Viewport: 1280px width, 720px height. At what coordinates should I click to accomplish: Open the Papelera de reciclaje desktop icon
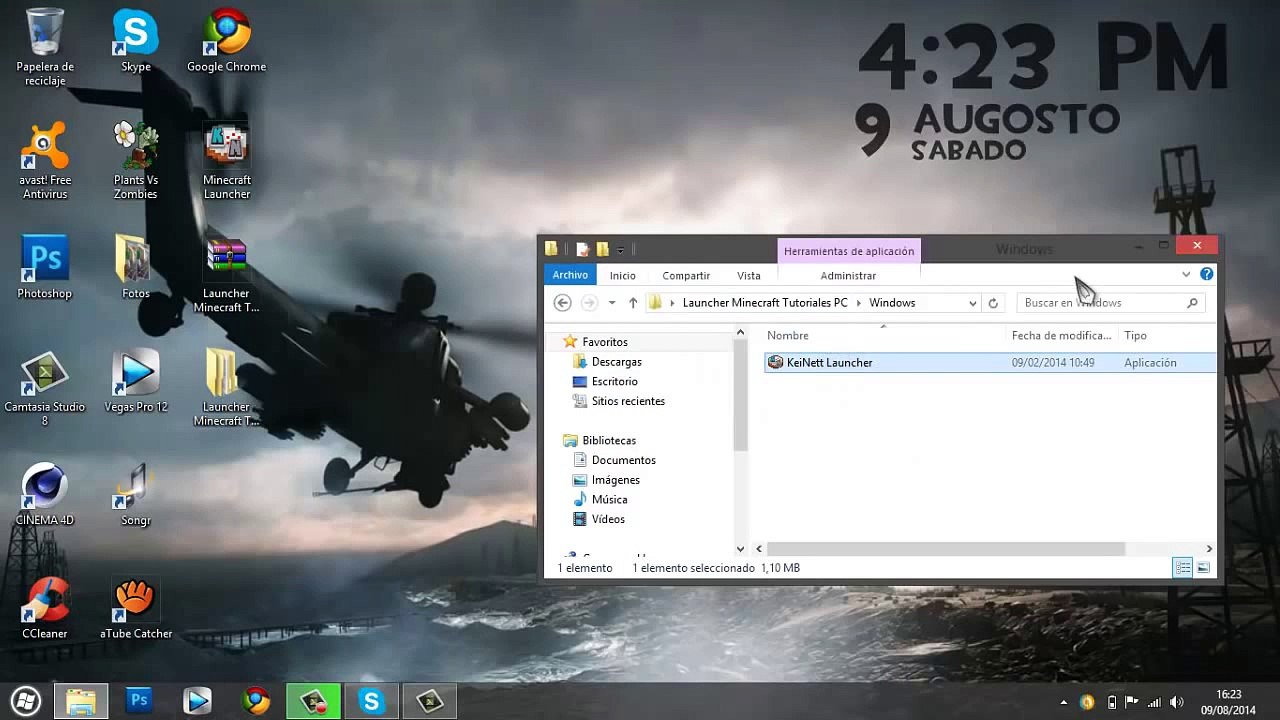point(45,47)
